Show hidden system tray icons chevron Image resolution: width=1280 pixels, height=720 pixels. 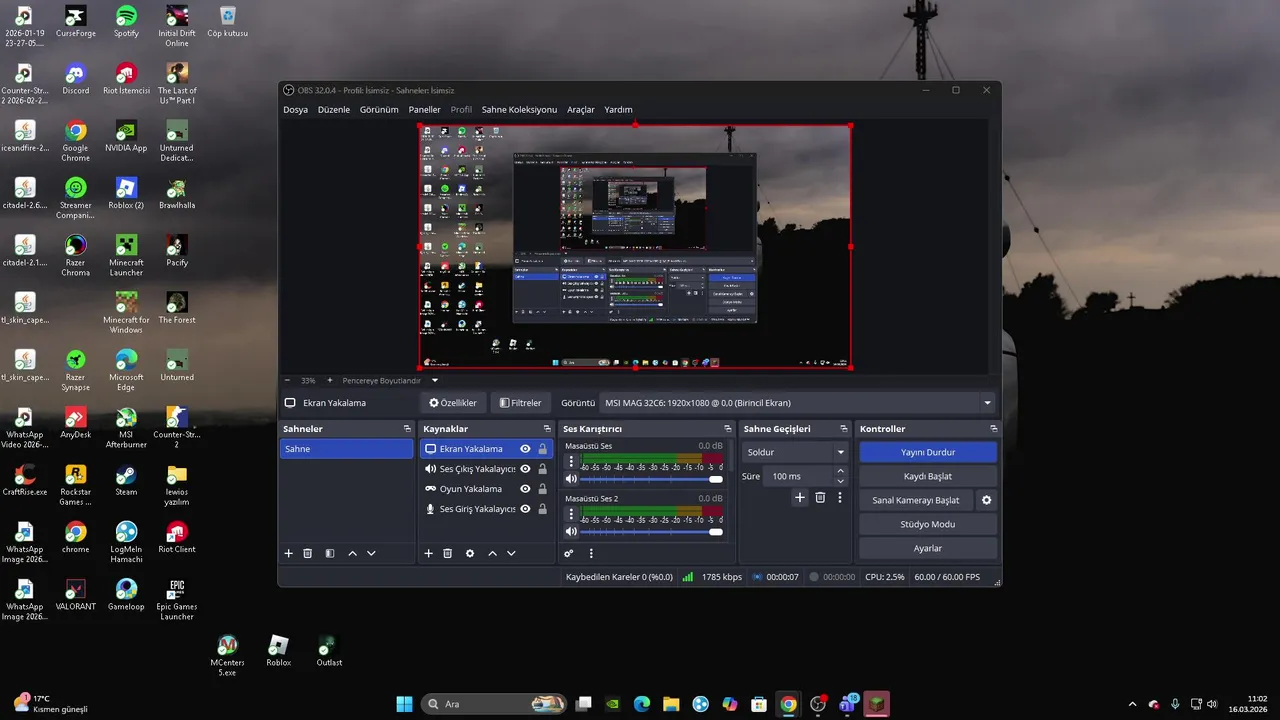(x=1132, y=704)
